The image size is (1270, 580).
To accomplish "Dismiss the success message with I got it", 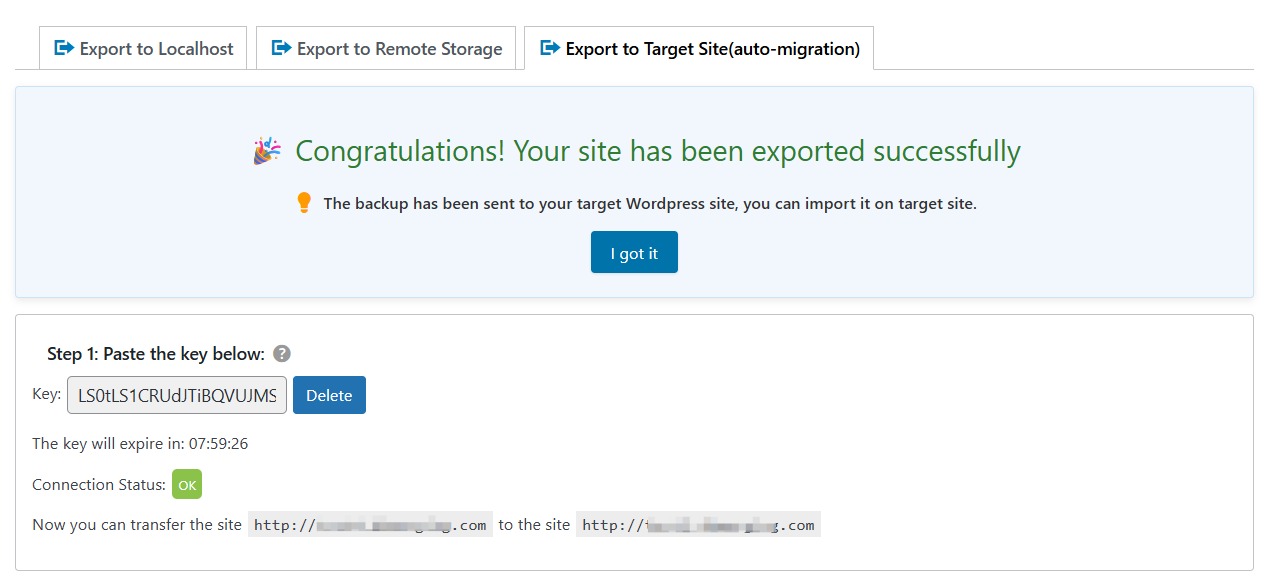I will click(x=634, y=252).
